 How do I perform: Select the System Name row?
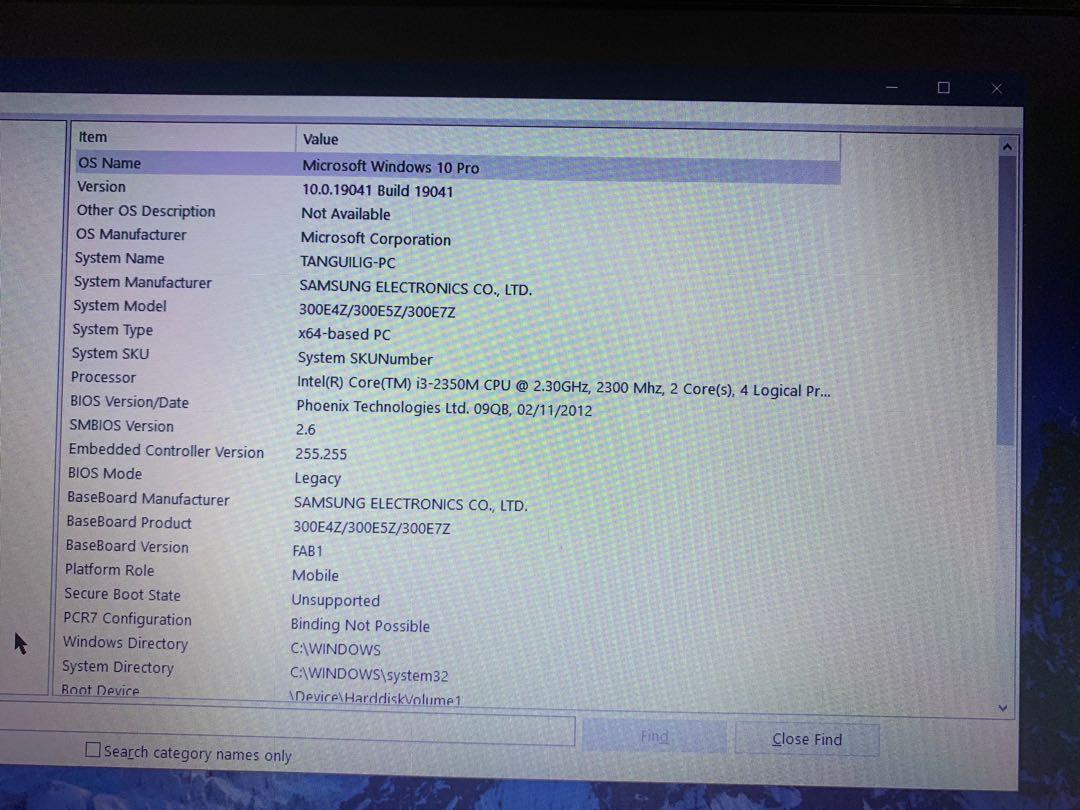[119, 258]
